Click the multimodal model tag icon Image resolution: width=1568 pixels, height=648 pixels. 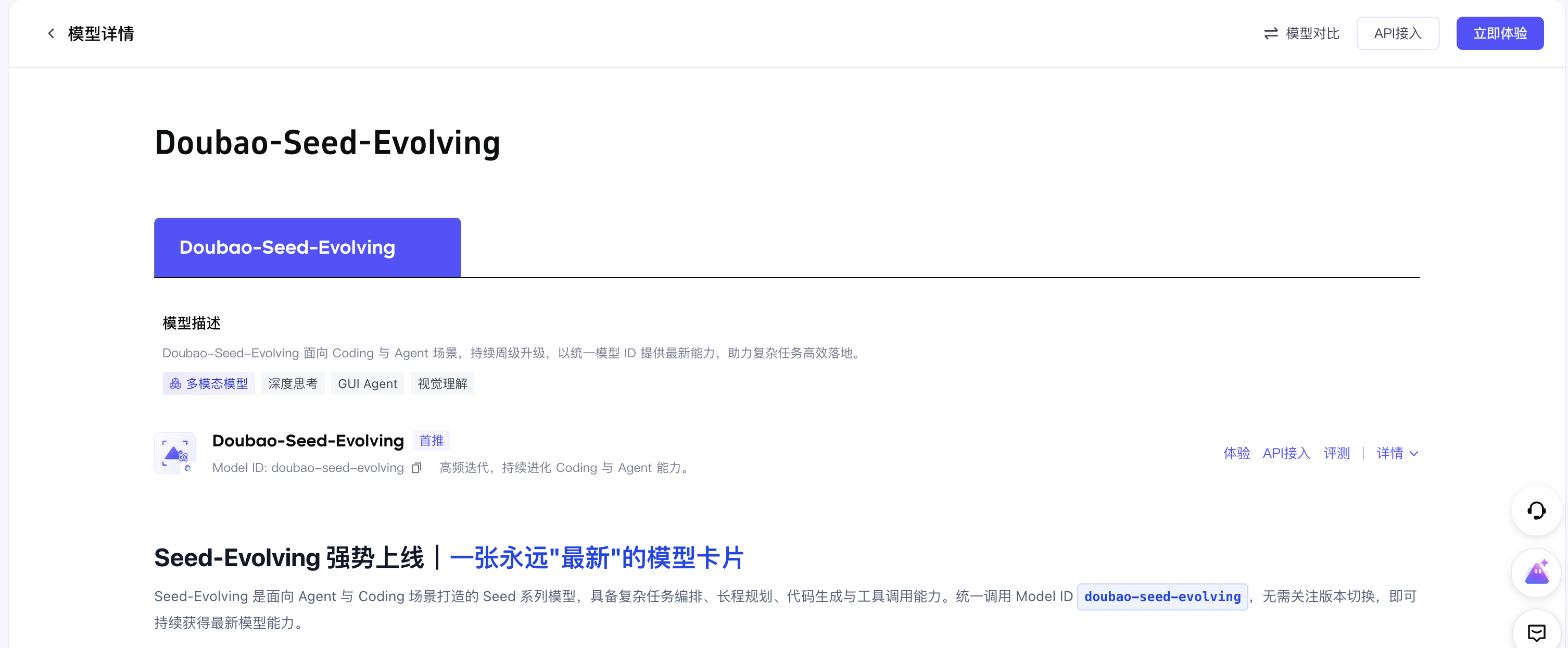click(x=175, y=384)
